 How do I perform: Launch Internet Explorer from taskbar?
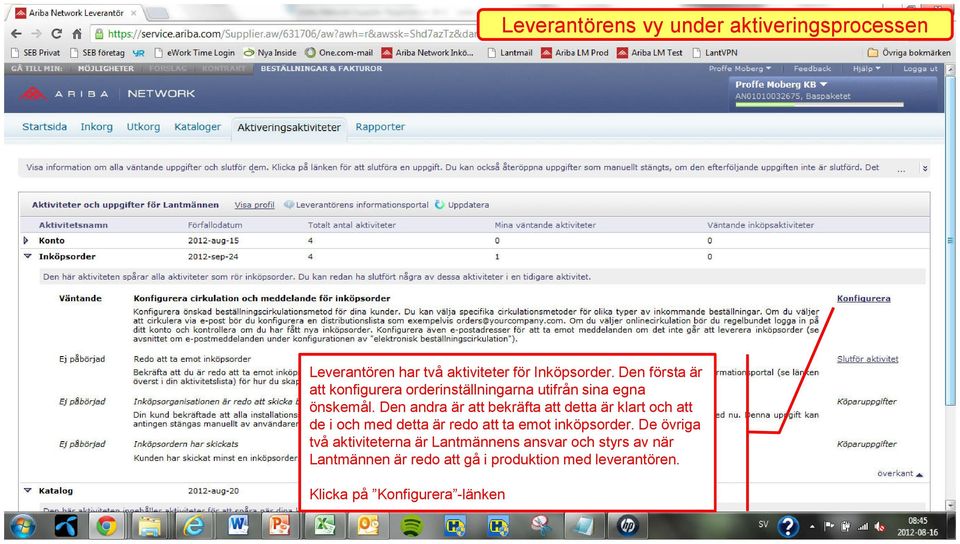tap(193, 526)
